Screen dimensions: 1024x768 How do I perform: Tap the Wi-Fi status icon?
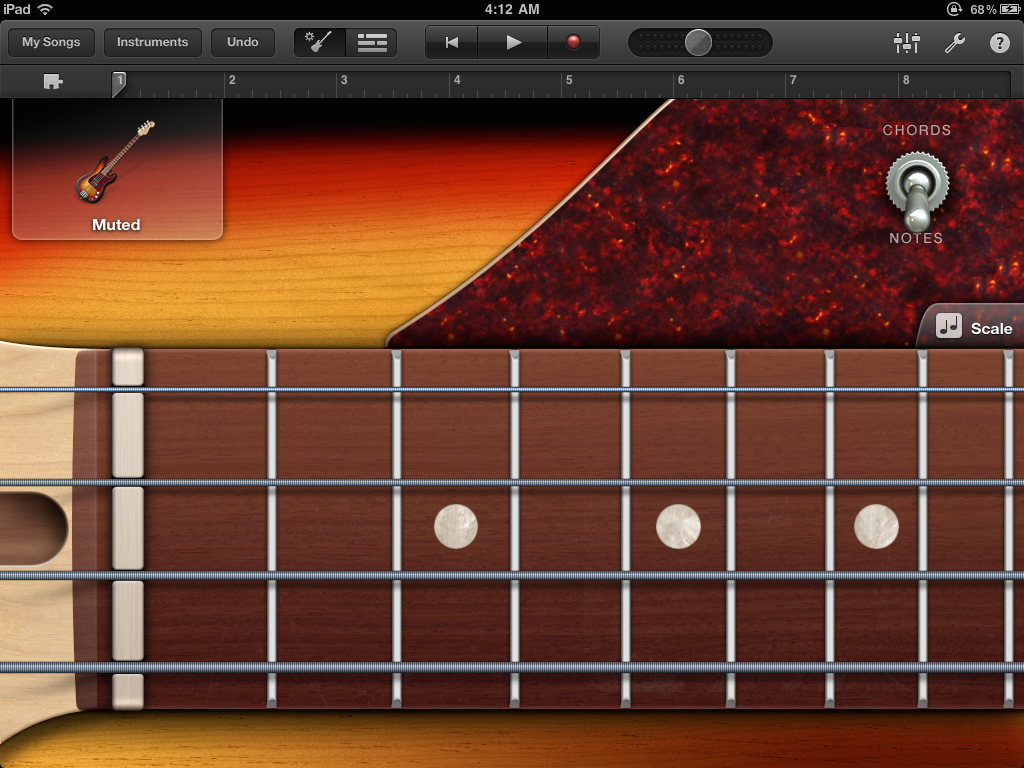[x=45, y=9]
